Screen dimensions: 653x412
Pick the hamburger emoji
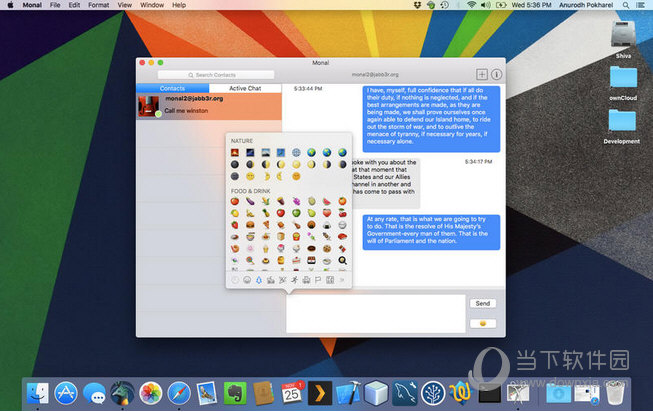tap(250, 225)
